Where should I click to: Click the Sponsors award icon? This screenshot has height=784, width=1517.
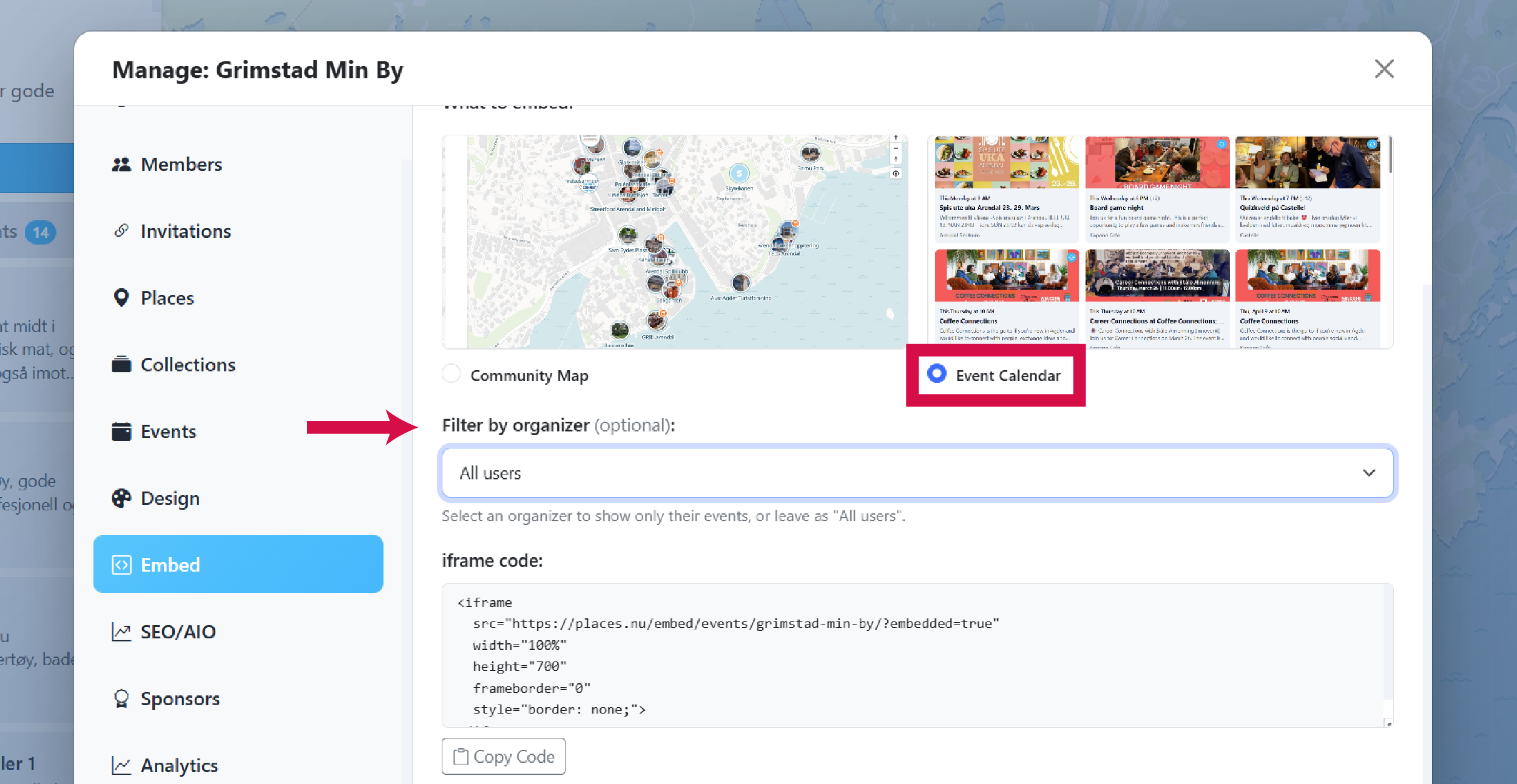pos(121,698)
